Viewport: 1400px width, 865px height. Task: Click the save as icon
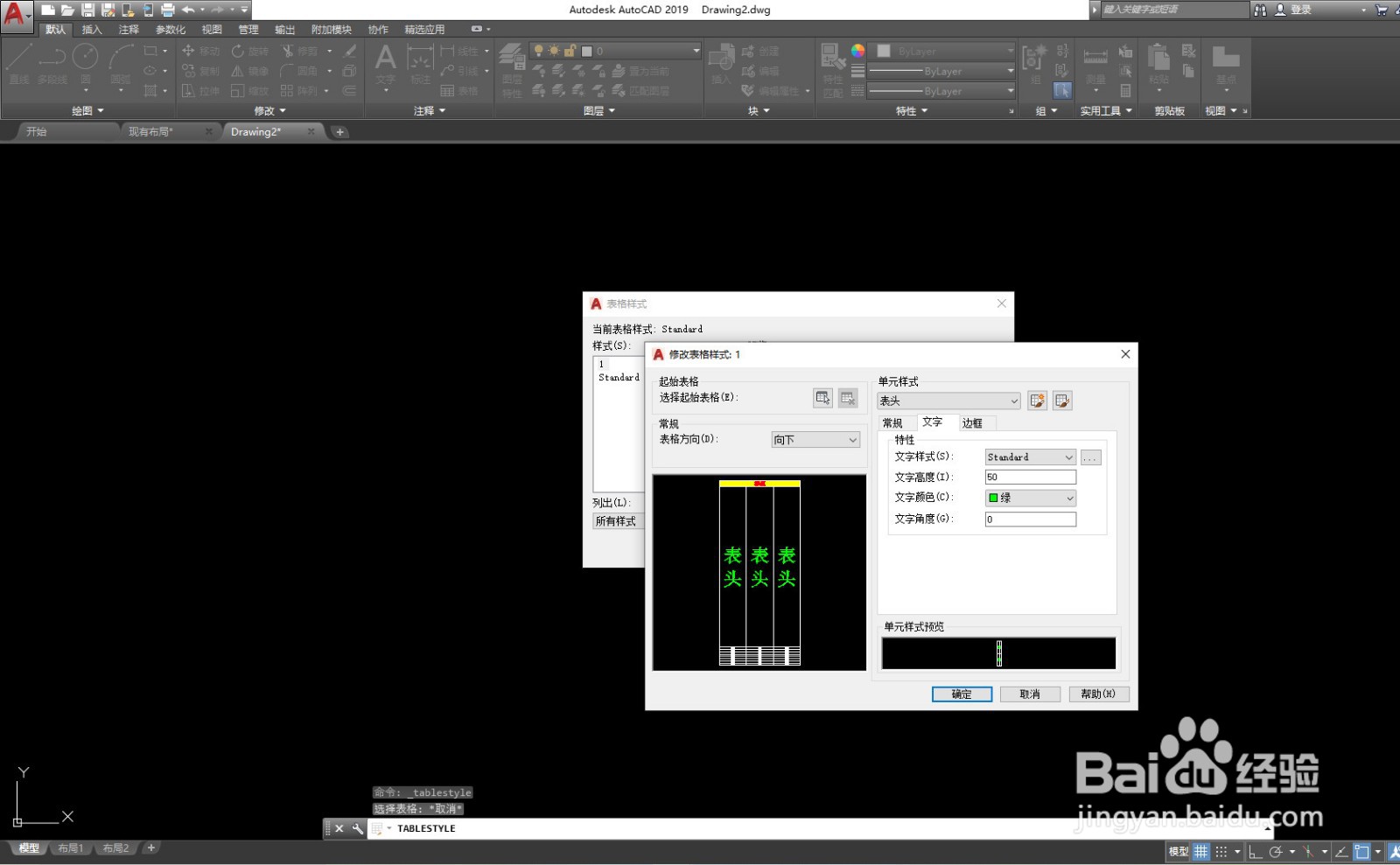(108, 10)
